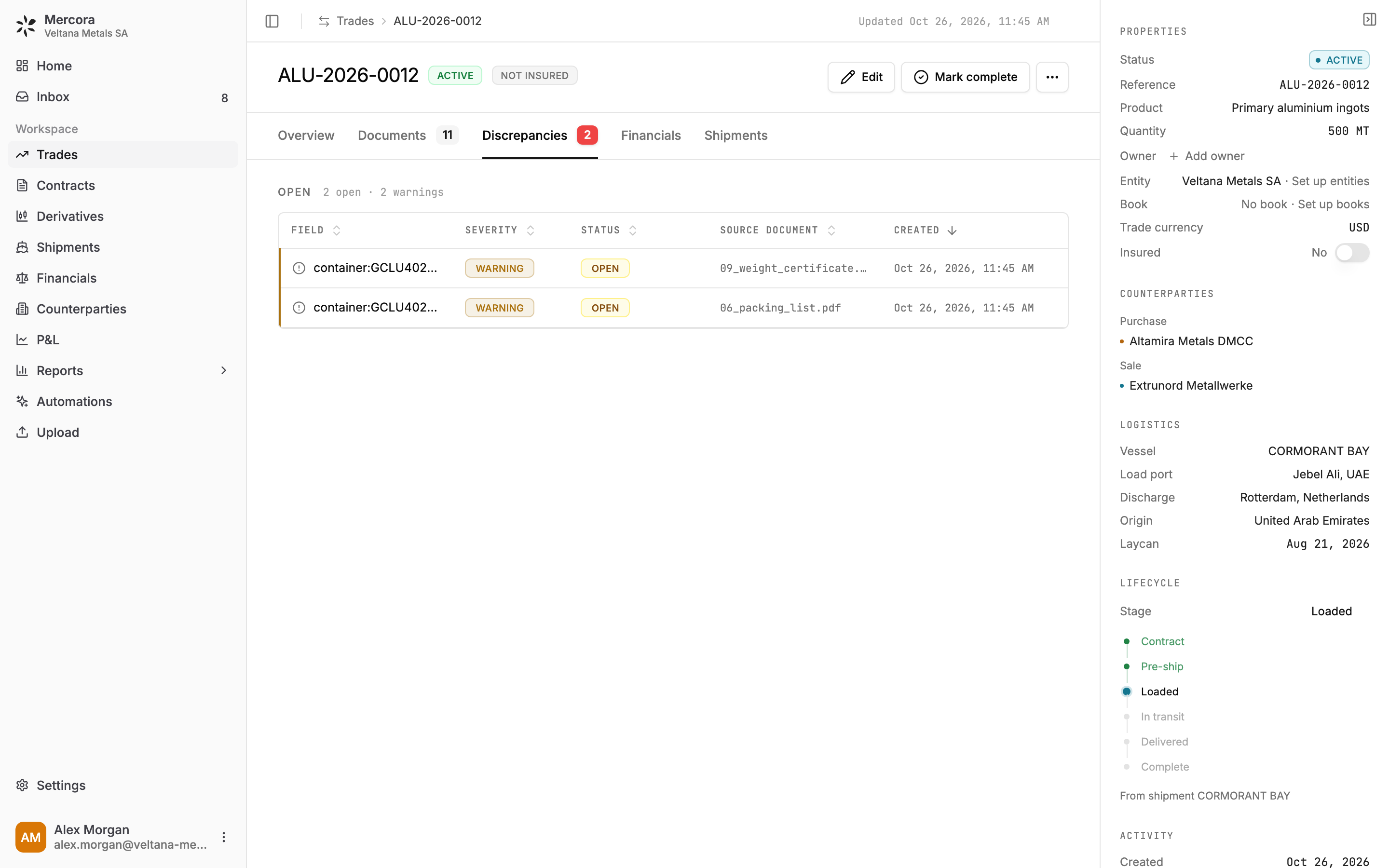Toggle the left sidebar panel icon
Viewport: 1389px width, 868px height.
click(272, 21)
